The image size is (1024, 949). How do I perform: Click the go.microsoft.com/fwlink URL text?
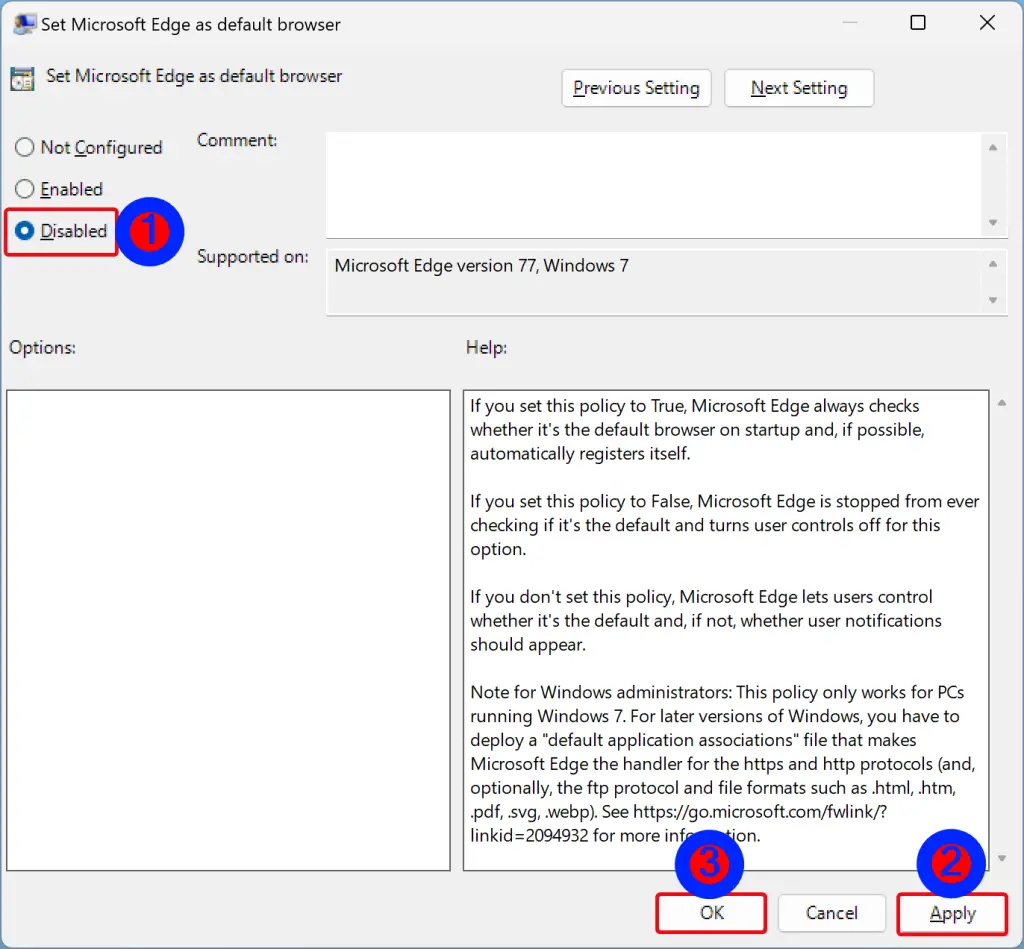(x=760, y=812)
